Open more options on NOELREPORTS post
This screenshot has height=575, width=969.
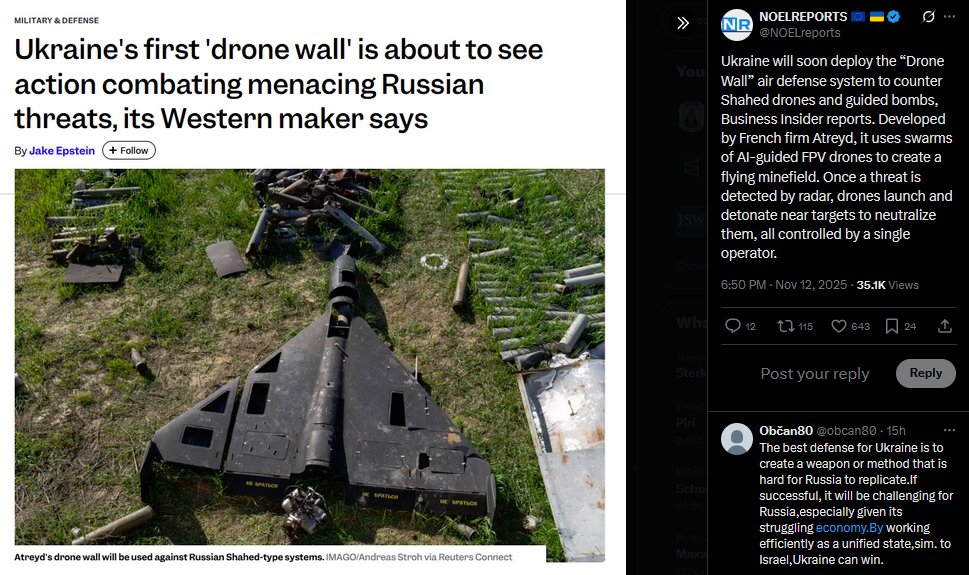[949, 17]
